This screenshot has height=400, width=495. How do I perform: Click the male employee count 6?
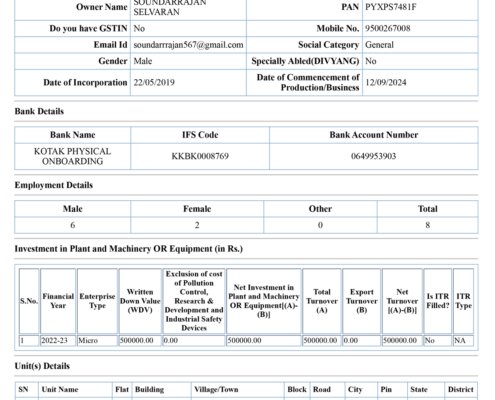73,225
